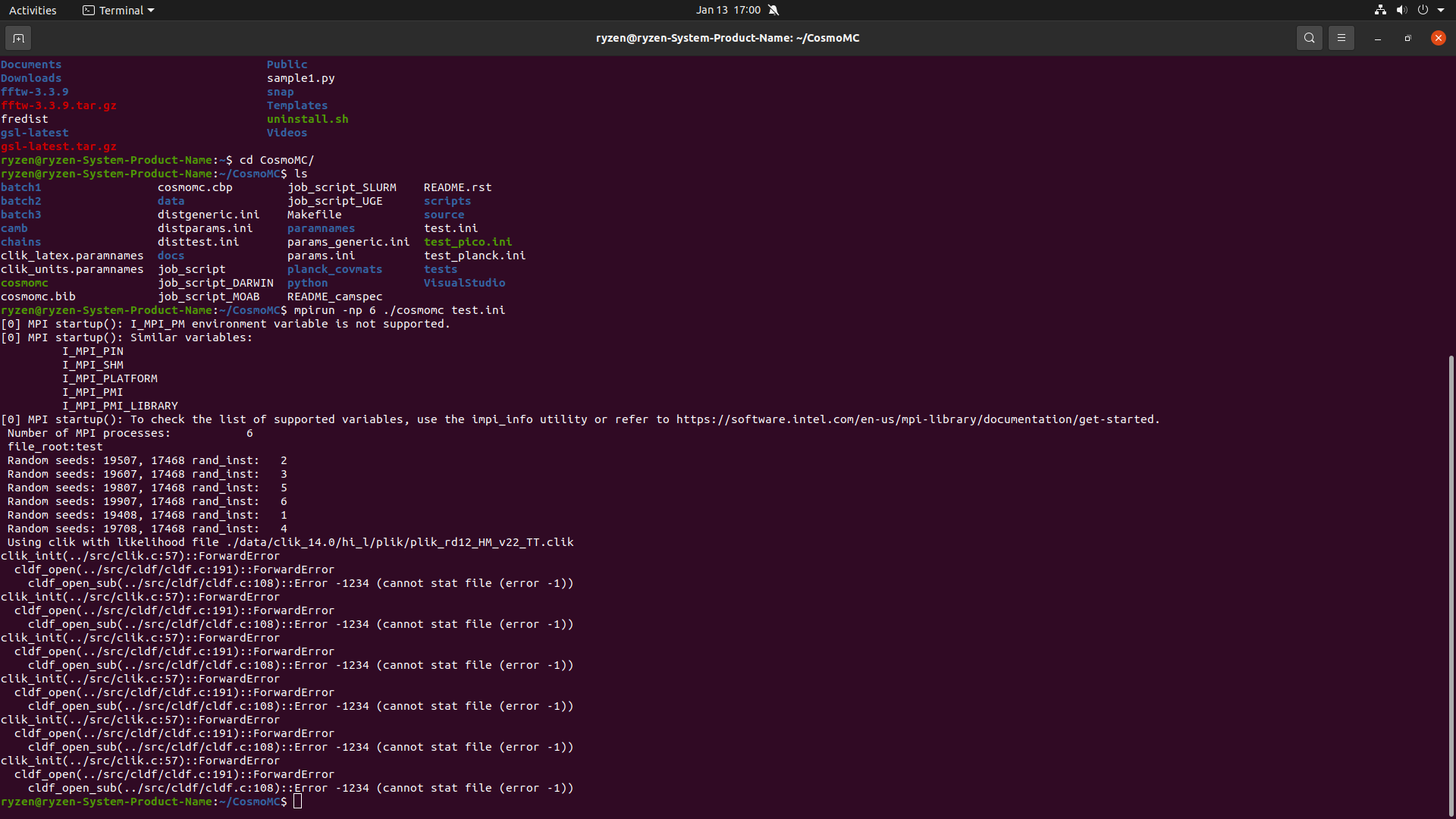Minimize the terminal window
This screenshot has height=819, width=1456.
point(1377,38)
